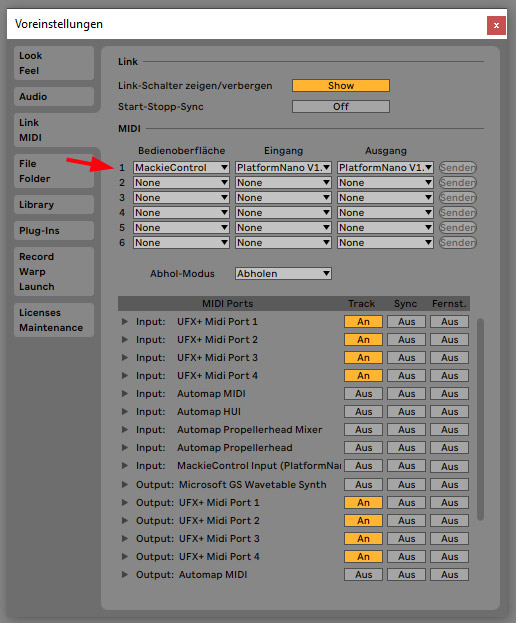Open the Look Feel preferences tab
This screenshot has width=516, height=624.
pos(54,63)
